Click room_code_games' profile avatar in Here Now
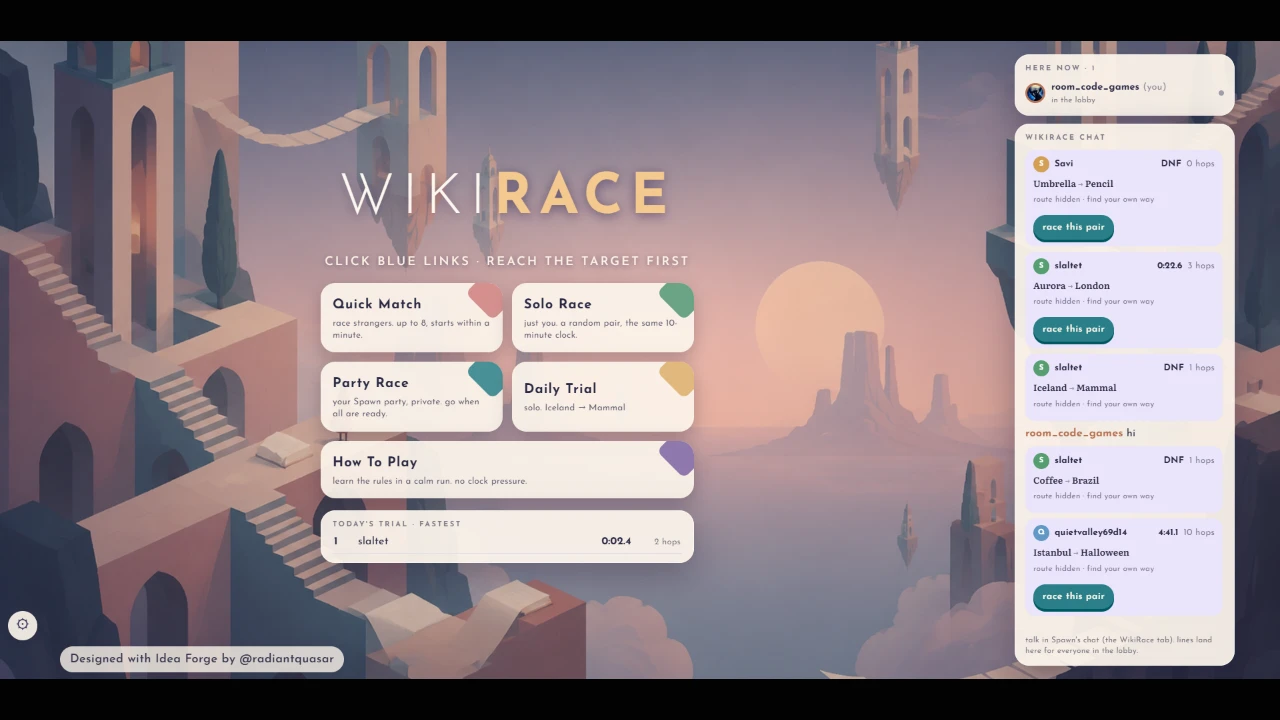Viewport: 1280px width, 720px height. tap(1035, 93)
